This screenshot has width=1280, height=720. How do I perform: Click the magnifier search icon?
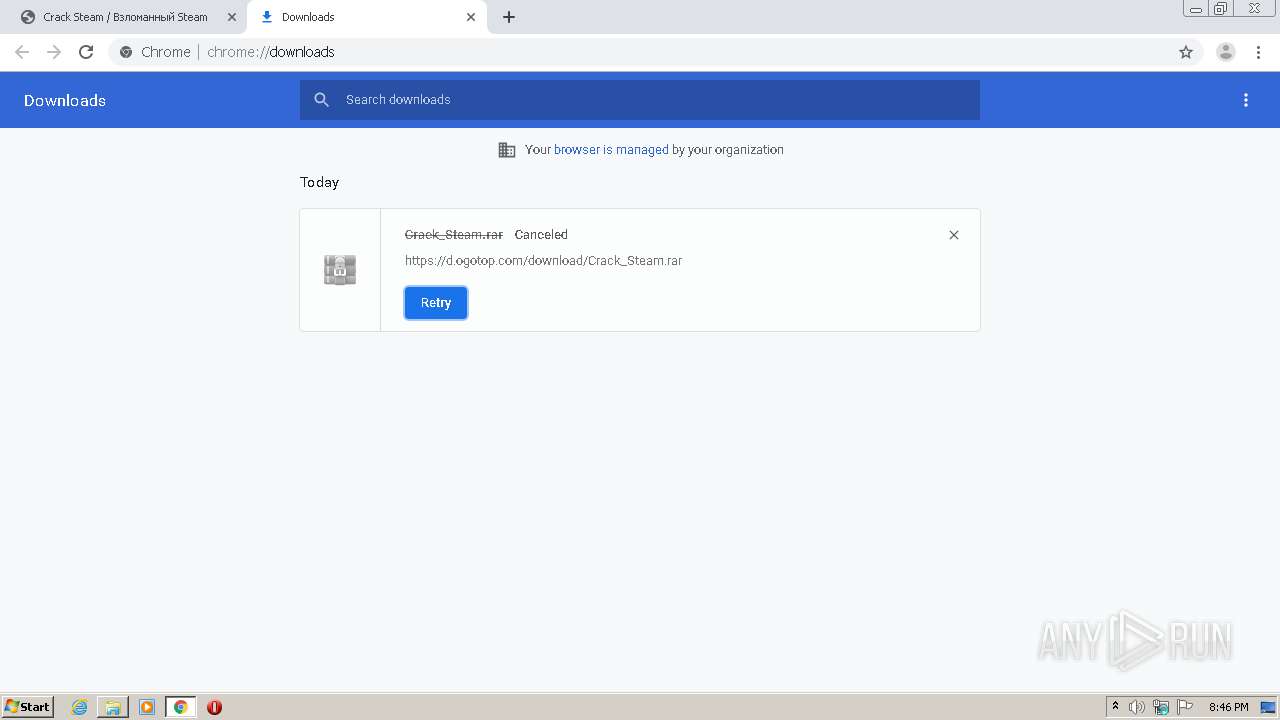(322, 100)
